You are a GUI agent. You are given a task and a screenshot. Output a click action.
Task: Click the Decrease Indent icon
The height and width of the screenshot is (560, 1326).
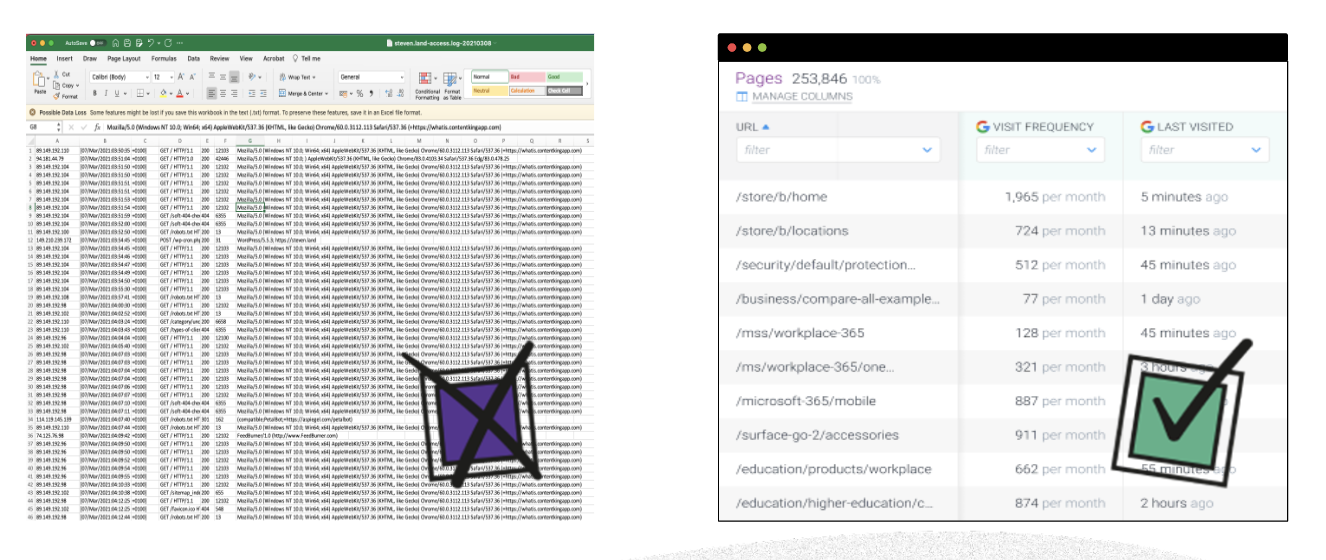252,93
